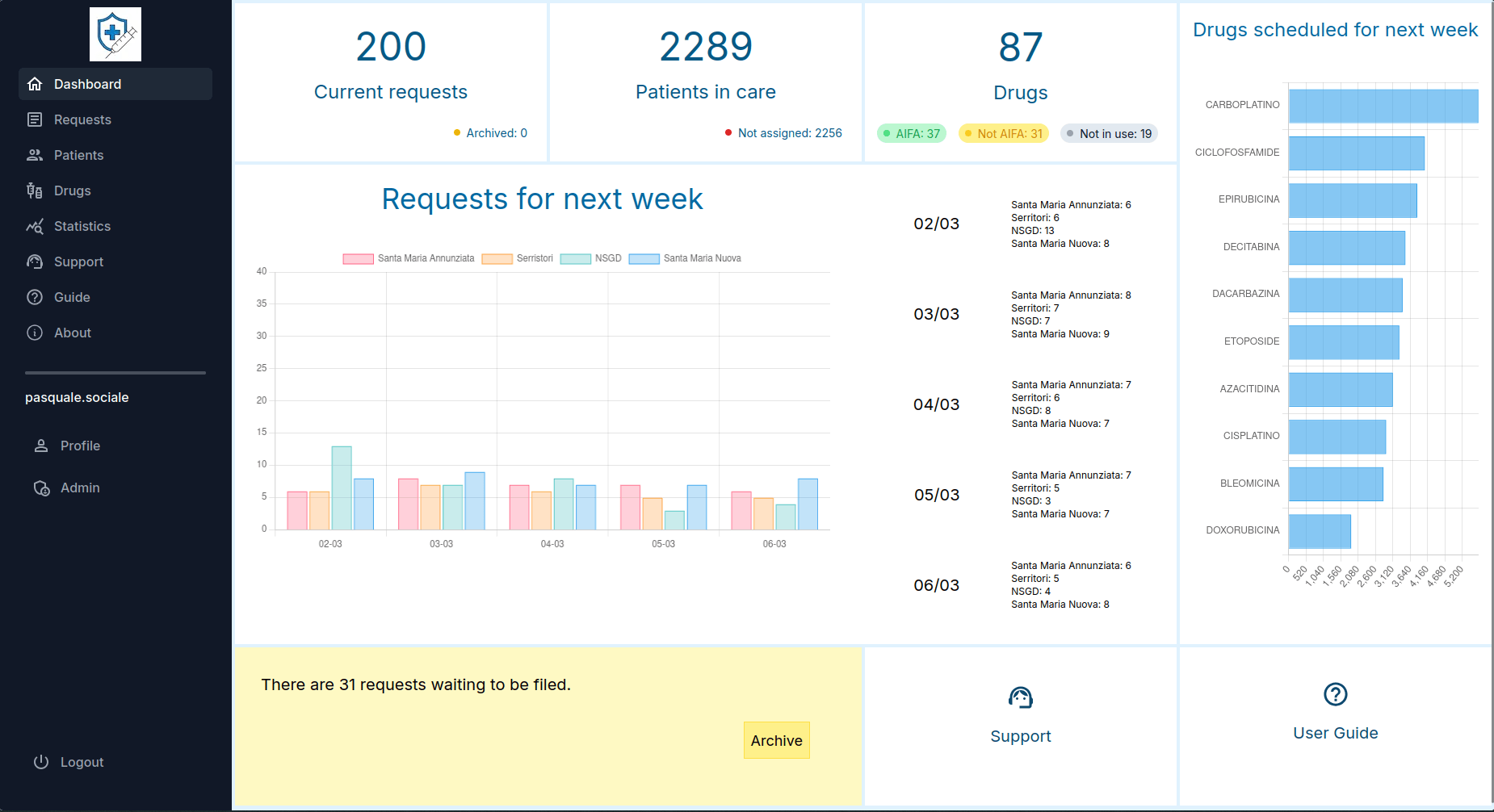Click the shield syringe app logo
Viewport: 1494px width, 812px height.
[x=115, y=35]
